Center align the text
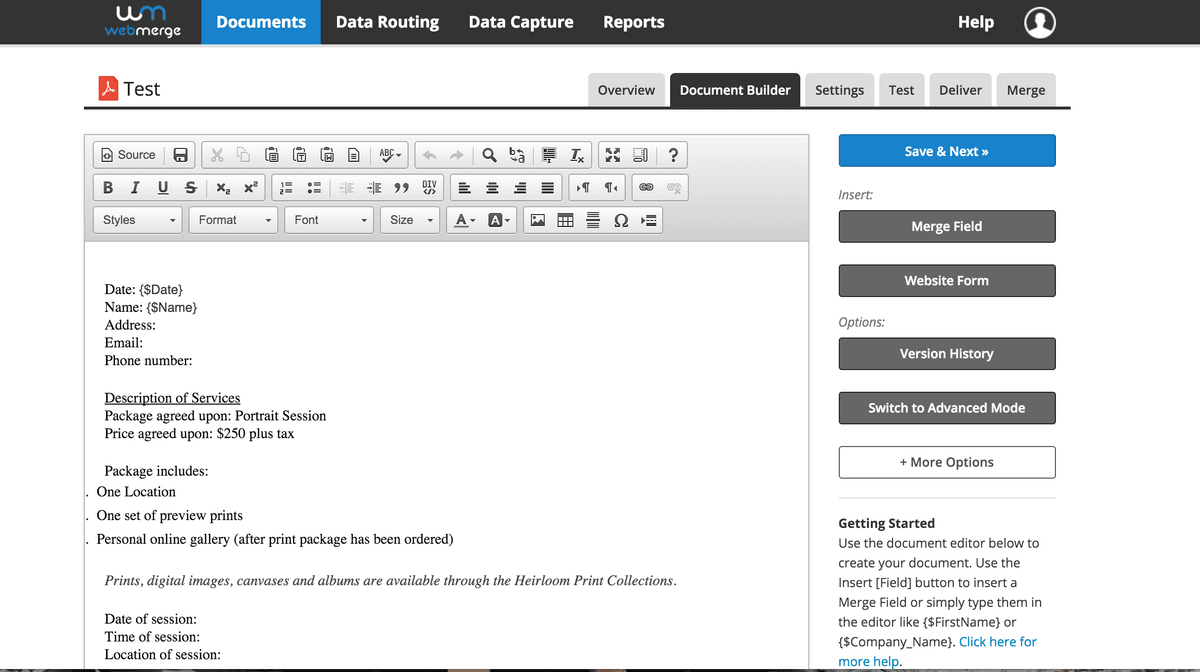 pyautogui.click(x=492, y=187)
